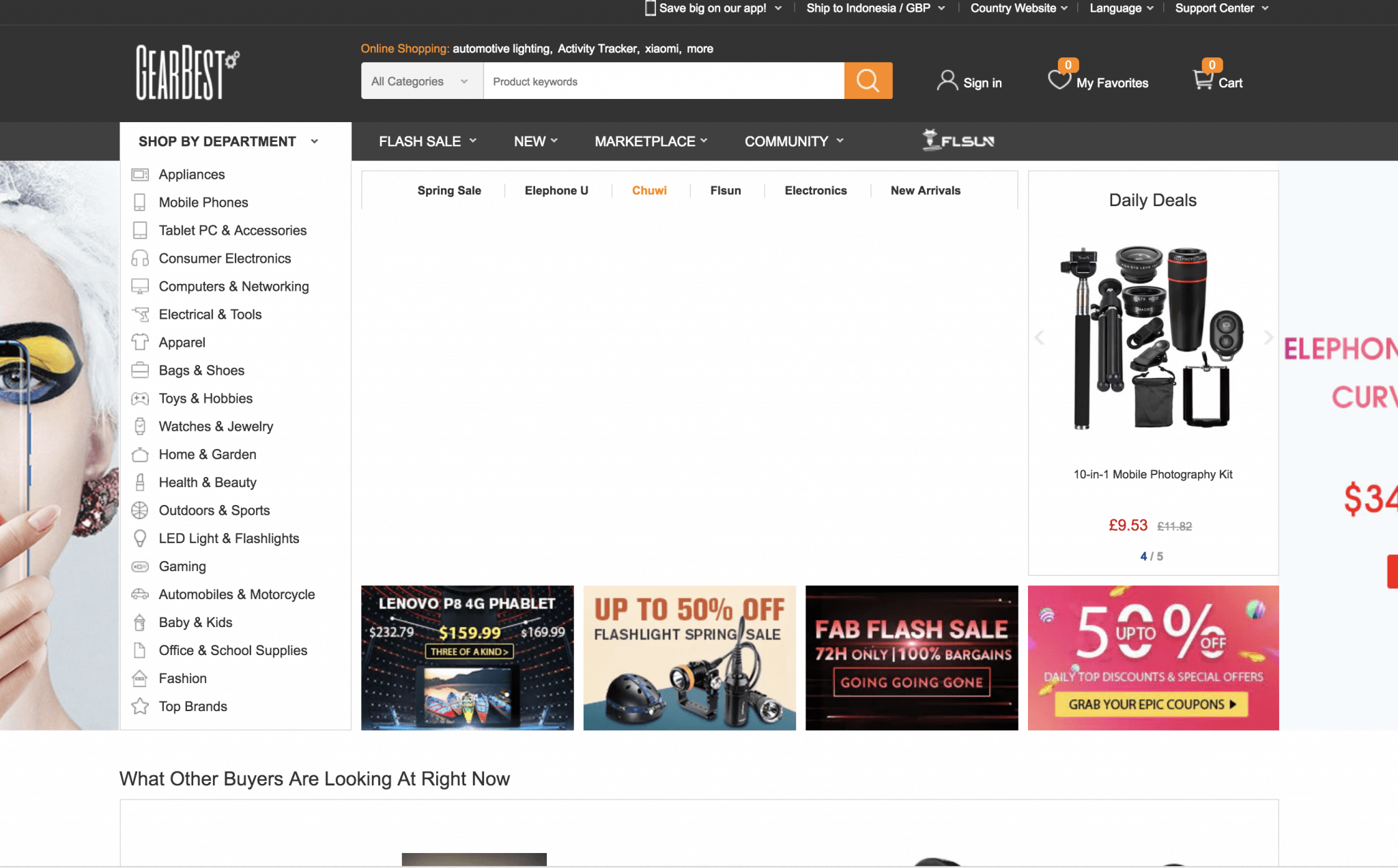Click the Product keywords search field
1398x868 pixels.
pos(664,81)
